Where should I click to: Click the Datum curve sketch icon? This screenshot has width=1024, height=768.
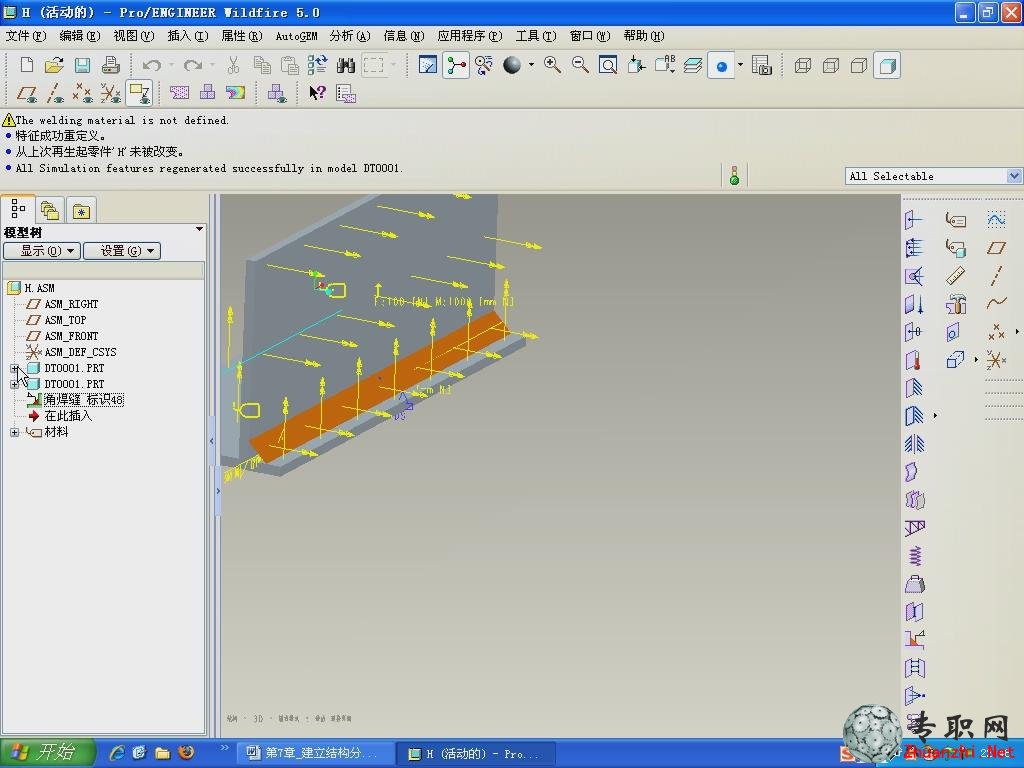pos(996,220)
